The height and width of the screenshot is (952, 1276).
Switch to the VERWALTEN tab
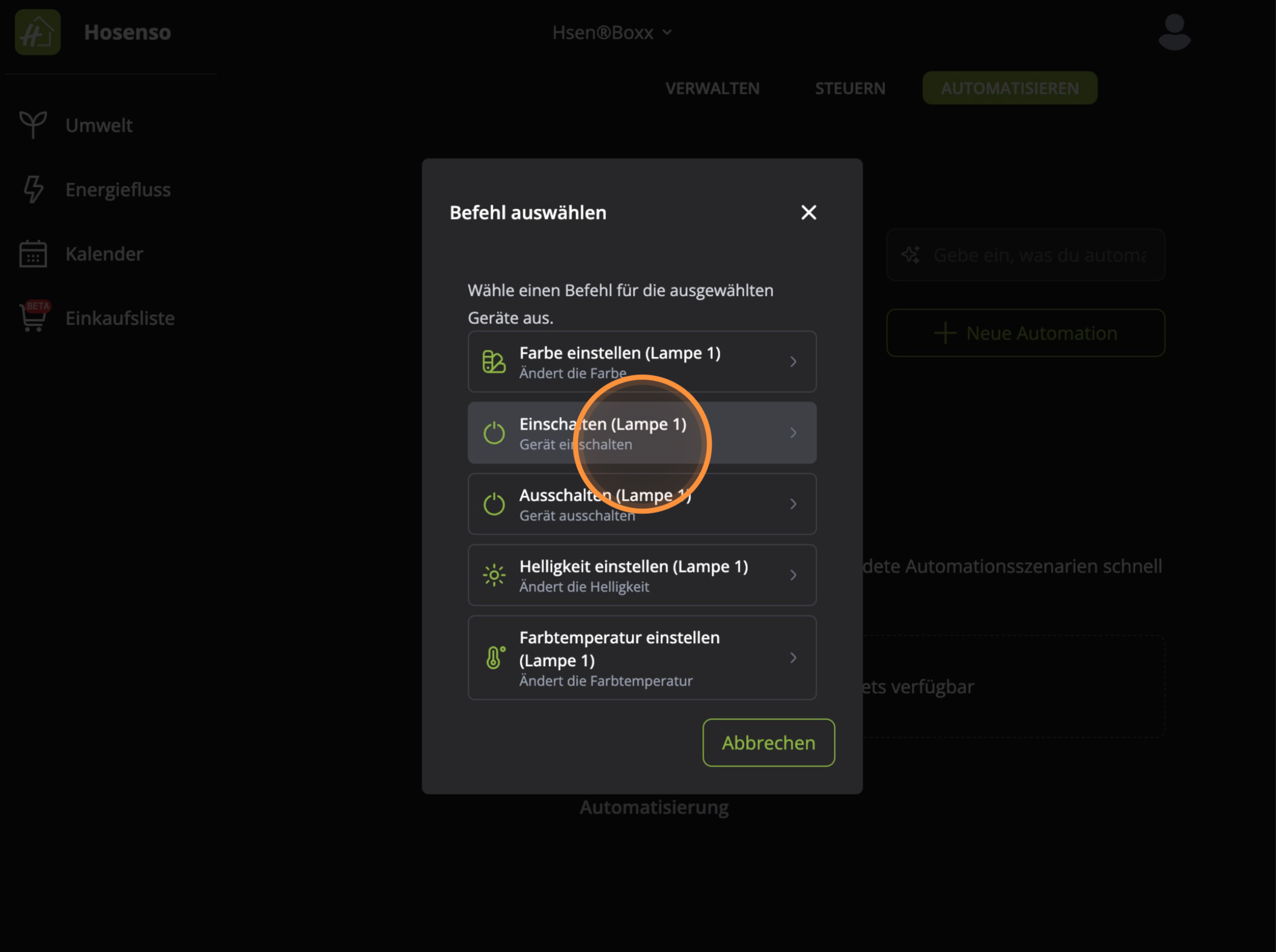tap(712, 88)
